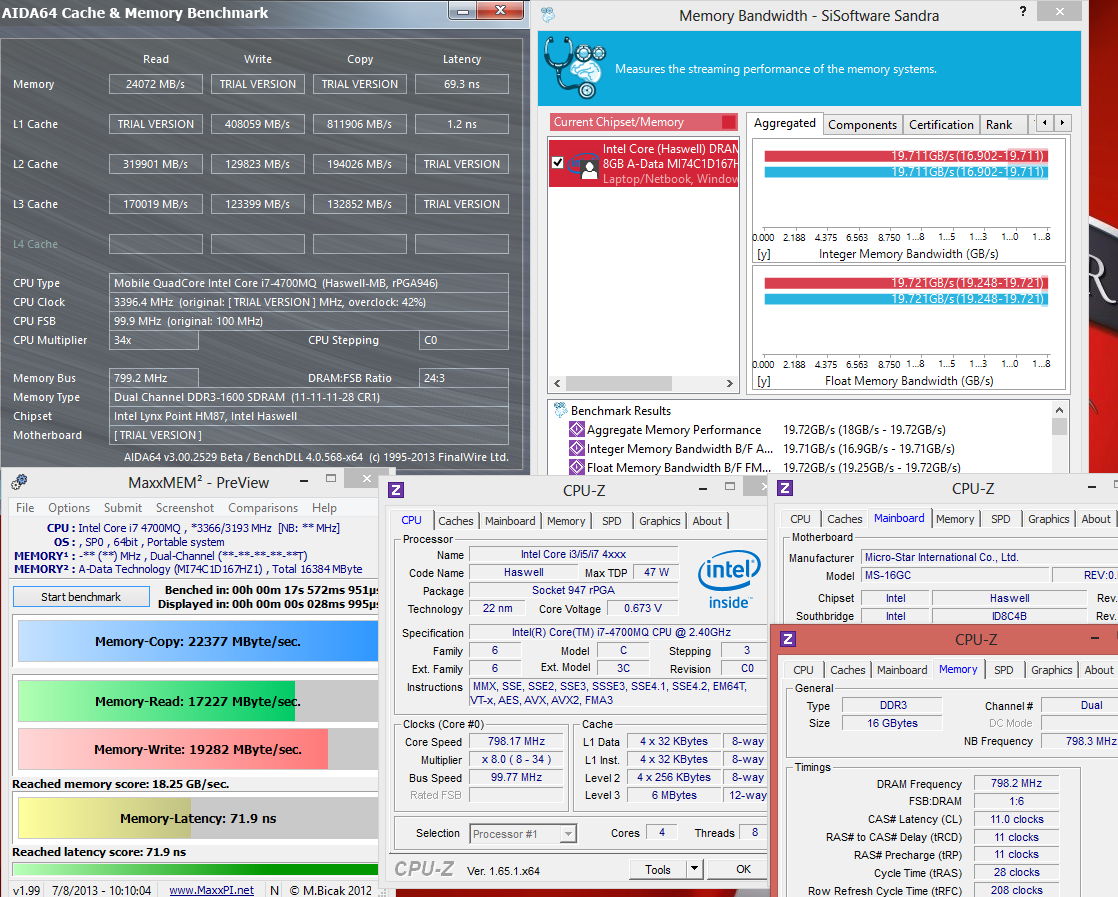Select About tab in CPU-Z CPU window

pyautogui.click(x=707, y=521)
